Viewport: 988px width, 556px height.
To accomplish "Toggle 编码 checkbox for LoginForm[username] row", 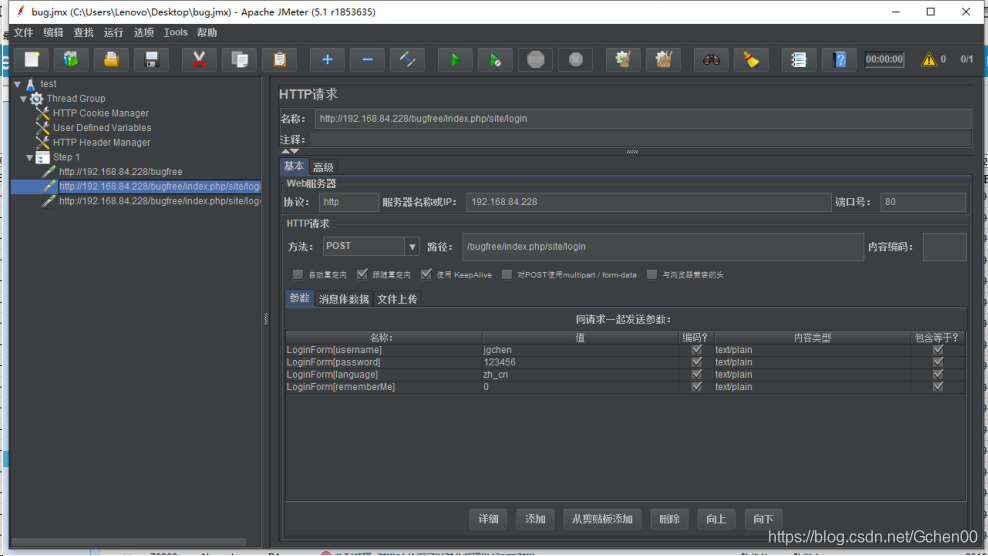I will coord(696,349).
